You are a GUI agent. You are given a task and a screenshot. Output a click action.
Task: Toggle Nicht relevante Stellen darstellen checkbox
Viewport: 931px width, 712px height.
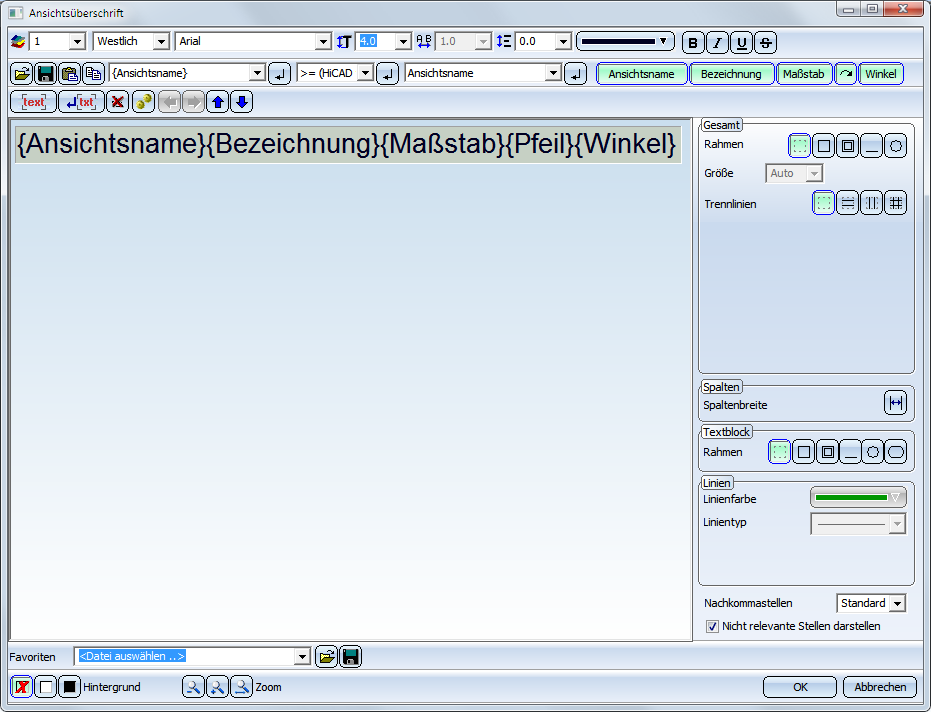712,626
